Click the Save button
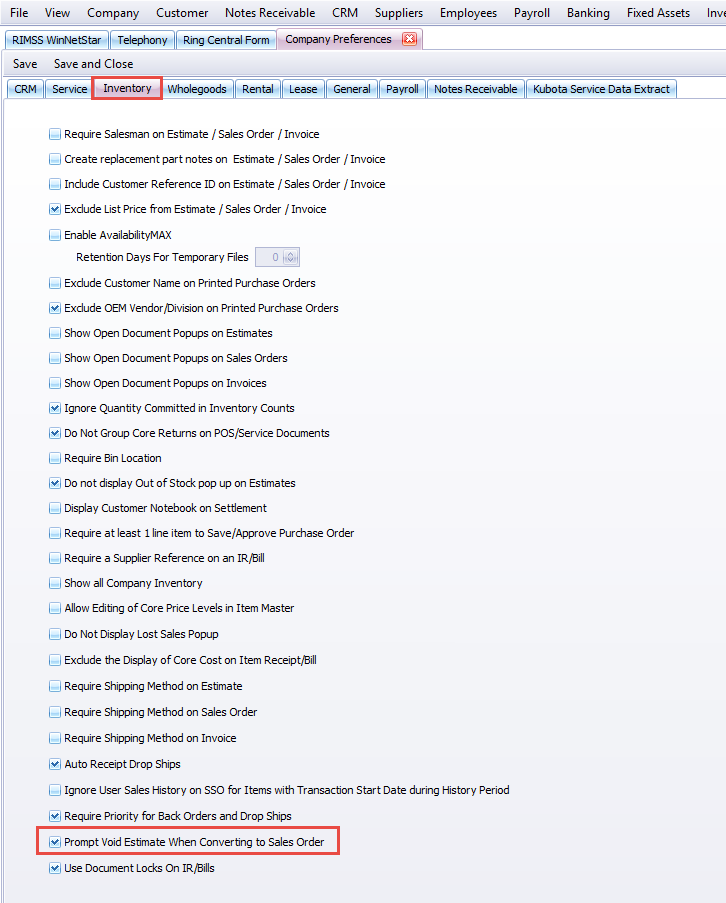Image resolution: width=726 pixels, height=903 pixels. pos(25,64)
